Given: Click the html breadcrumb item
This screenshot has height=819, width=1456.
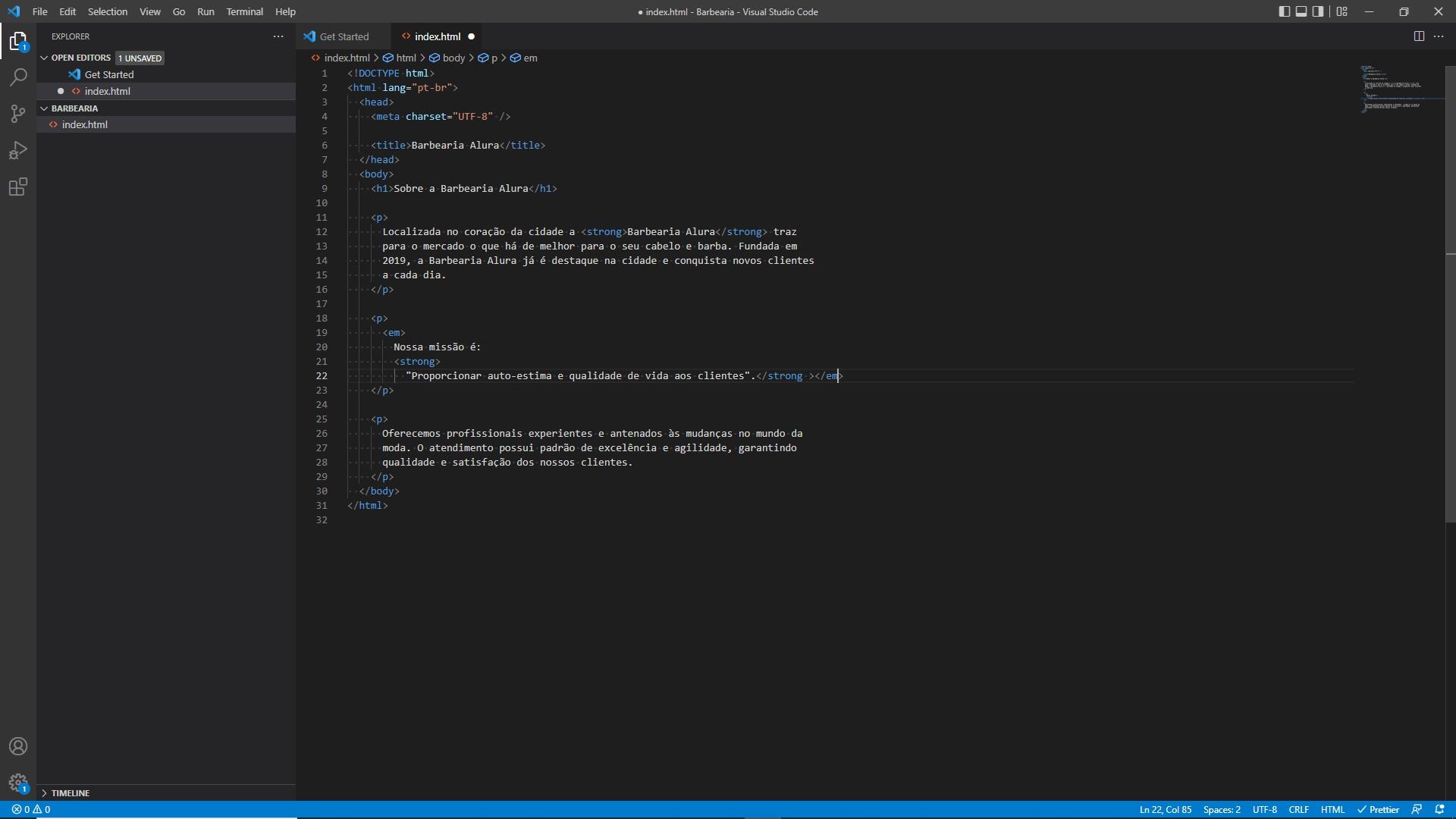Looking at the screenshot, I should [400, 58].
